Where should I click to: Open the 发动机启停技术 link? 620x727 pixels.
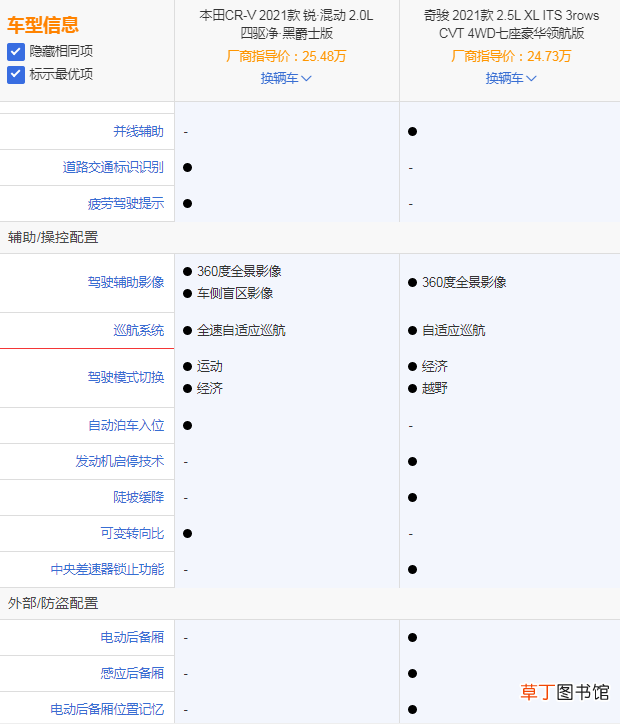point(120,461)
